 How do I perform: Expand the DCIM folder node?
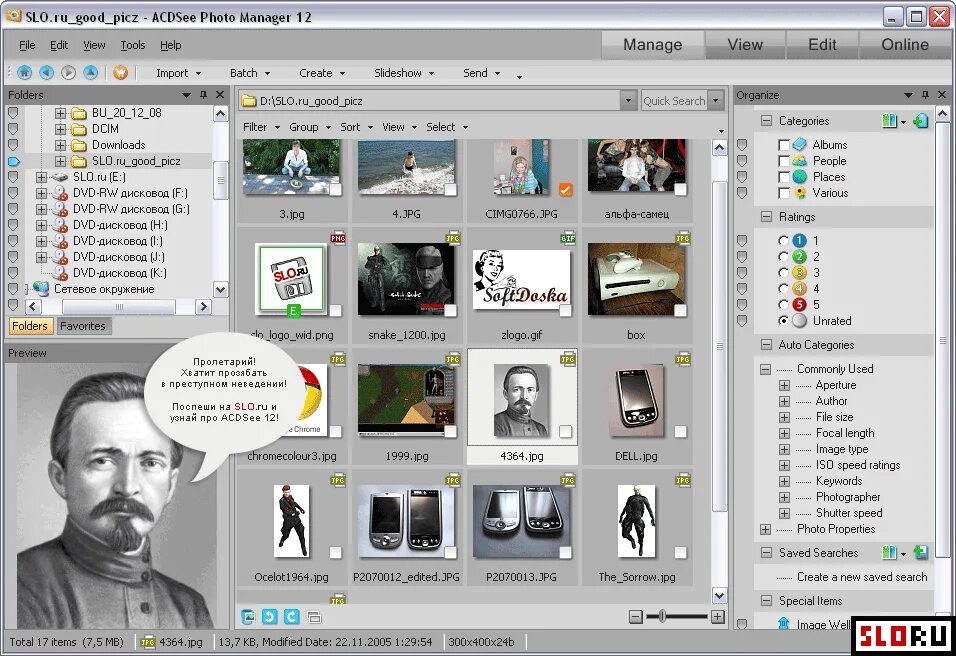tap(60, 129)
